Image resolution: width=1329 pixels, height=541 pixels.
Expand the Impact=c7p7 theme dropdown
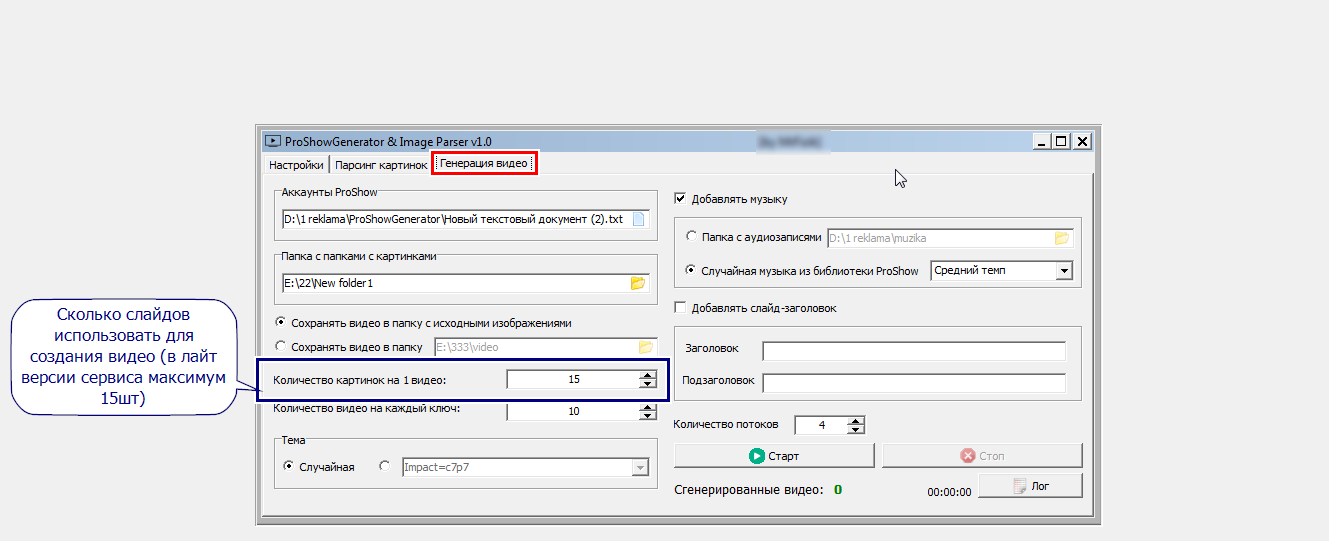tap(640, 467)
